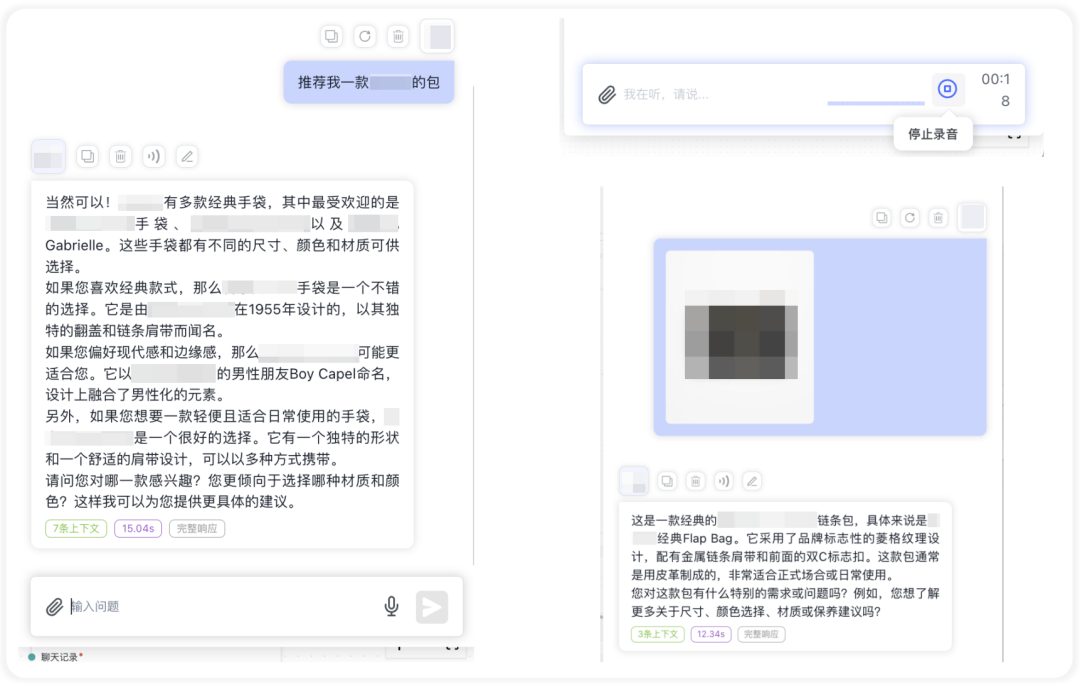Click the recording audio level bar
The height and width of the screenshot is (686, 1080).
[875, 103]
